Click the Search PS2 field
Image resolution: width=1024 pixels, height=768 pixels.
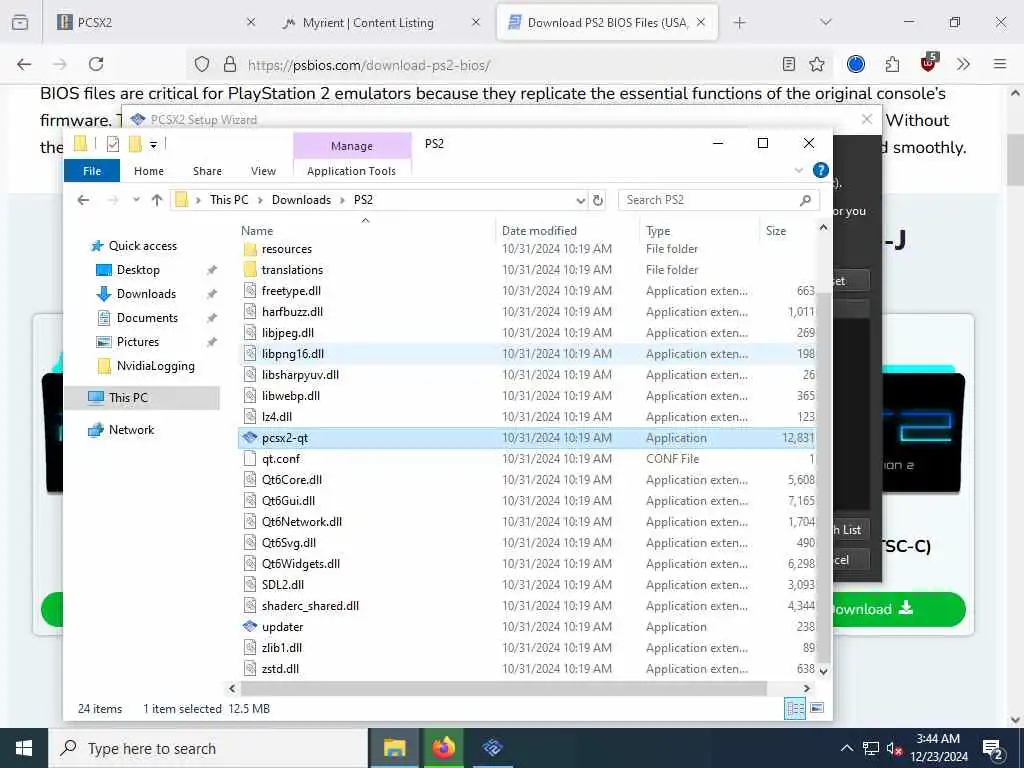tap(718, 200)
